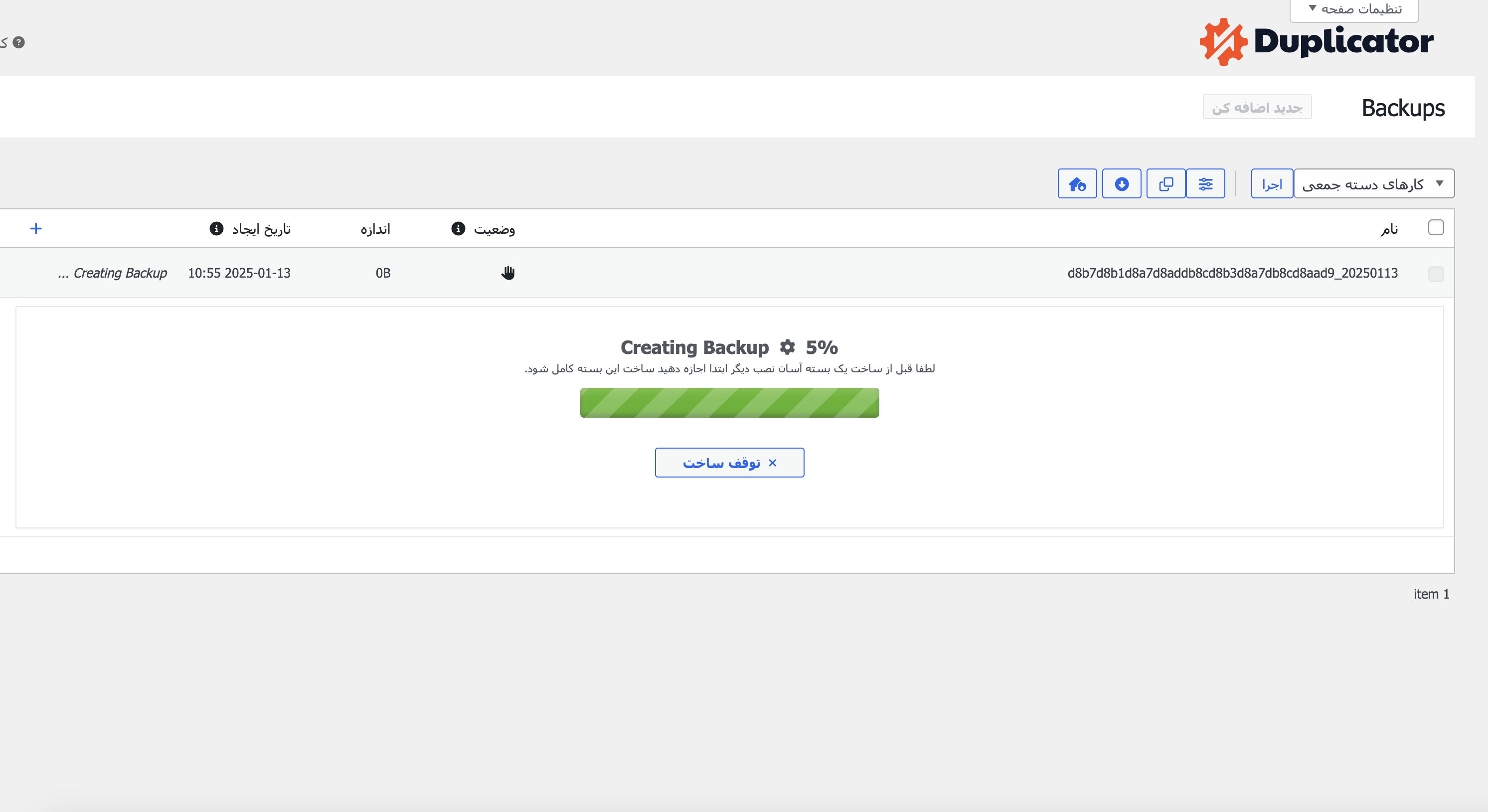The height and width of the screenshot is (812, 1488).
Task: Click the info icon next to تاریخ ایجاد
Action: (216, 229)
